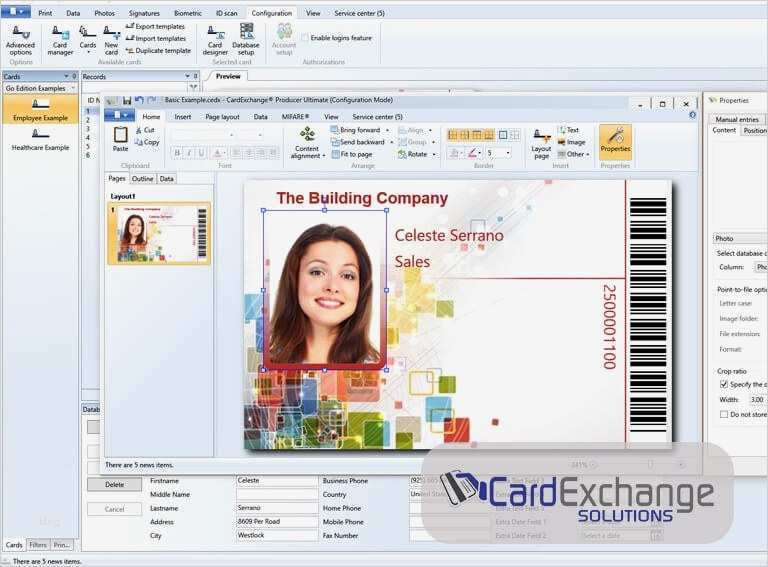Screen dimensions: 768x567
Task: Open Rotate dropdown
Action: click(x=417, y=154)
